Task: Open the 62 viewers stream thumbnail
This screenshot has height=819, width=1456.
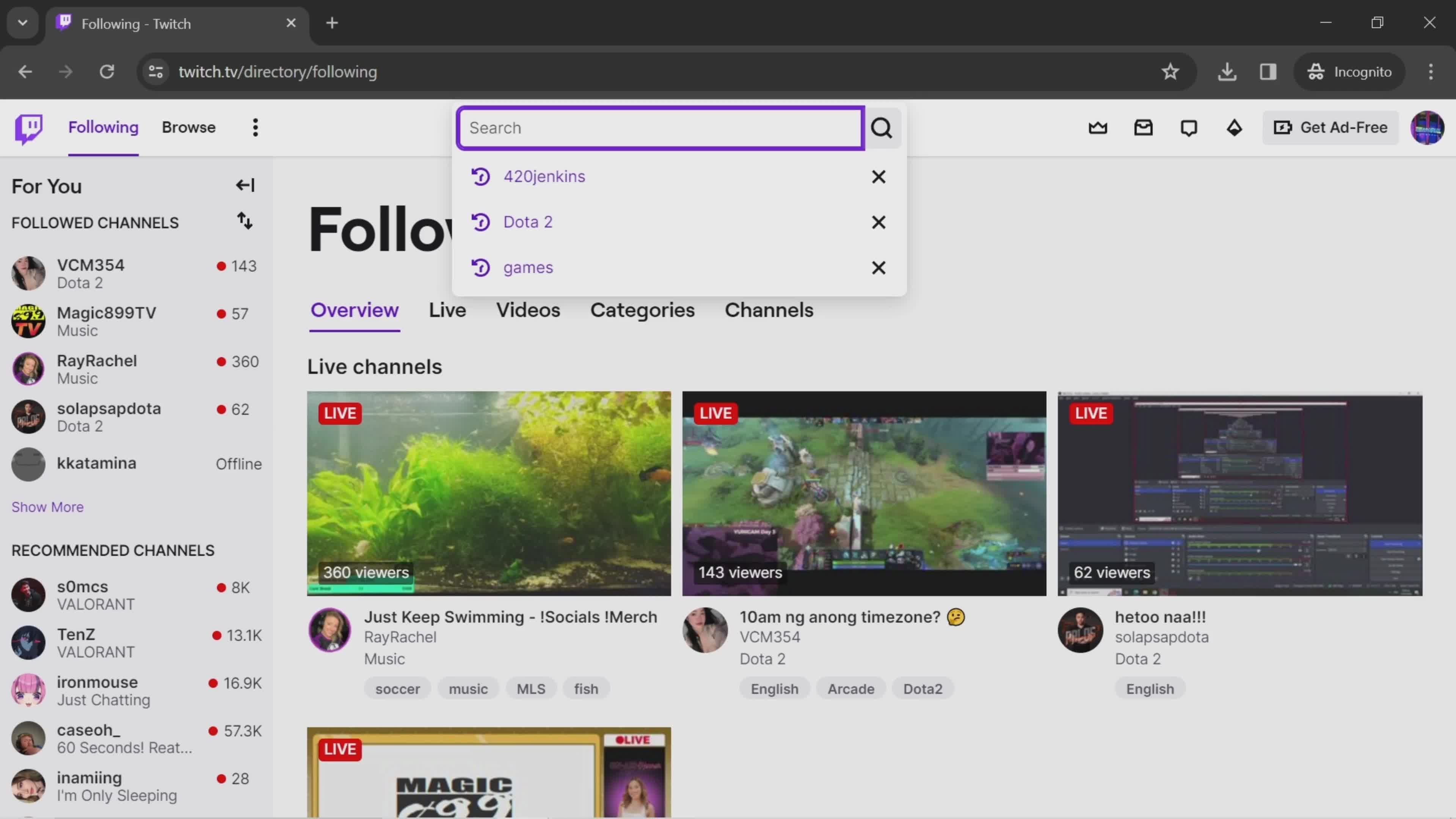Action: [x=1239, y=493]
